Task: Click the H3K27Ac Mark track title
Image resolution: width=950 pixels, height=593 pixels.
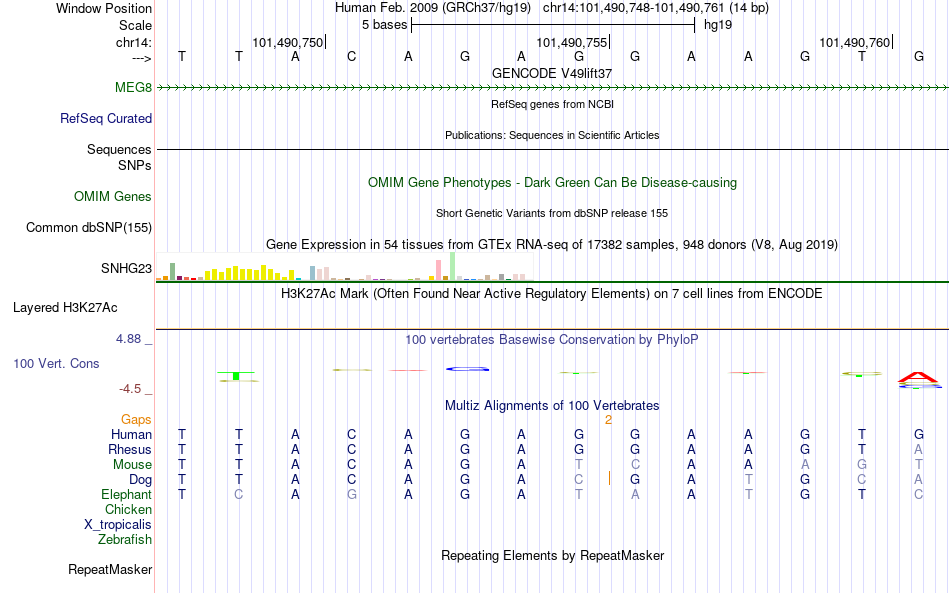Action: coord(552,294)
